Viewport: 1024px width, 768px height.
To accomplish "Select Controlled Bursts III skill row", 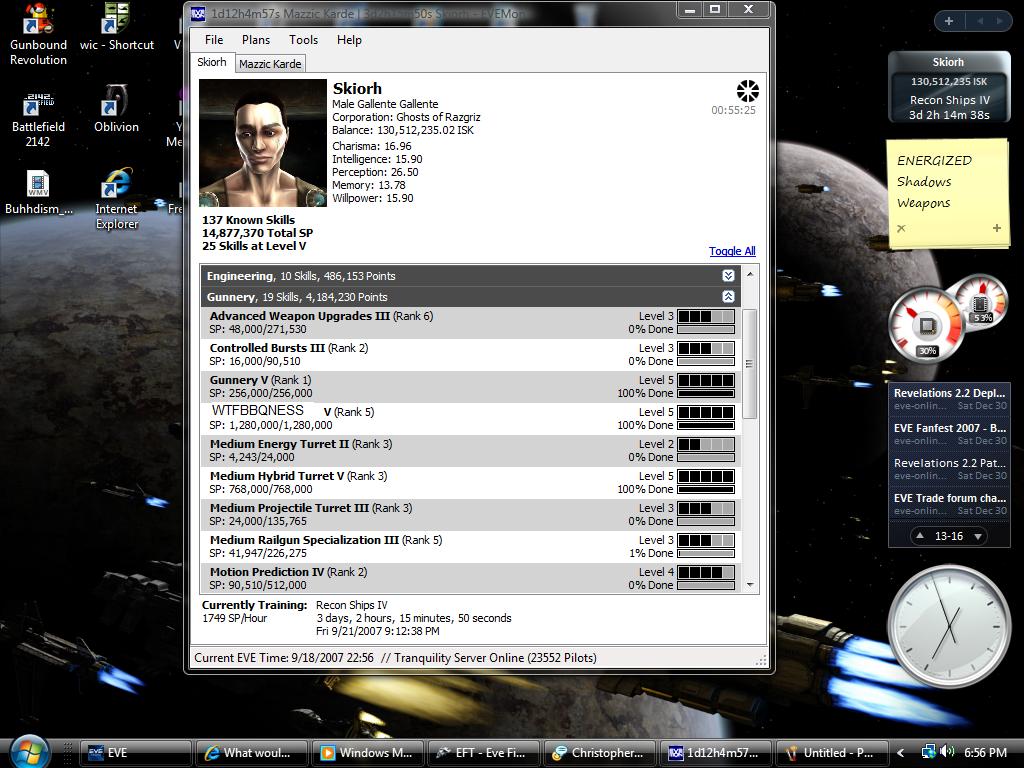I will point(471,355).
